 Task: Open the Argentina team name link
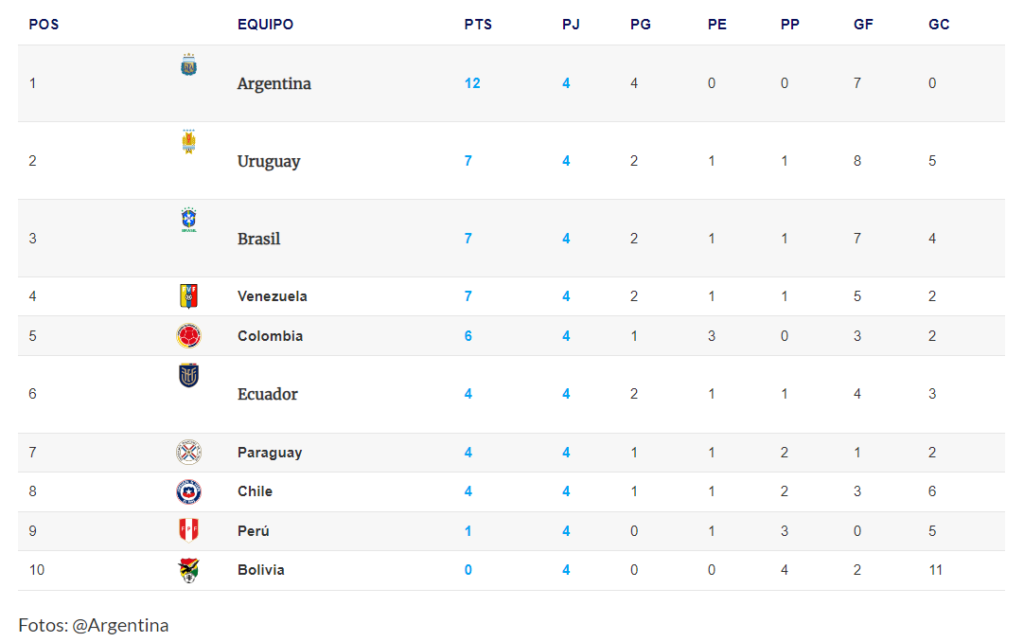click(274, 84)
